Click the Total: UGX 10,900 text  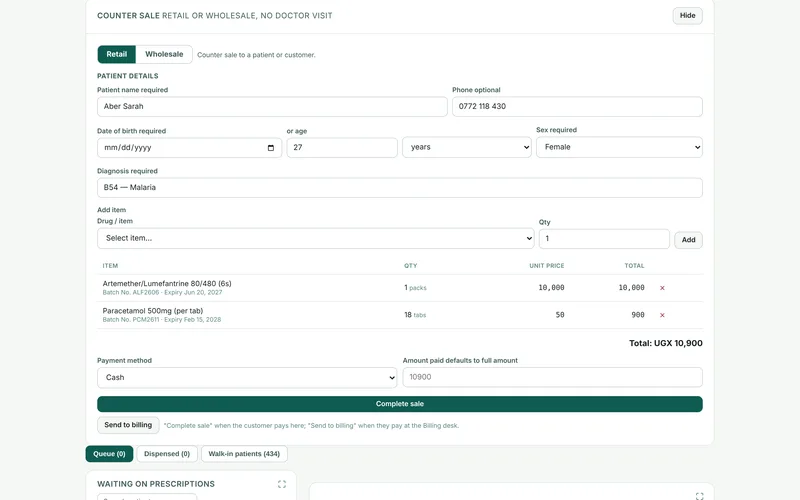665,343
